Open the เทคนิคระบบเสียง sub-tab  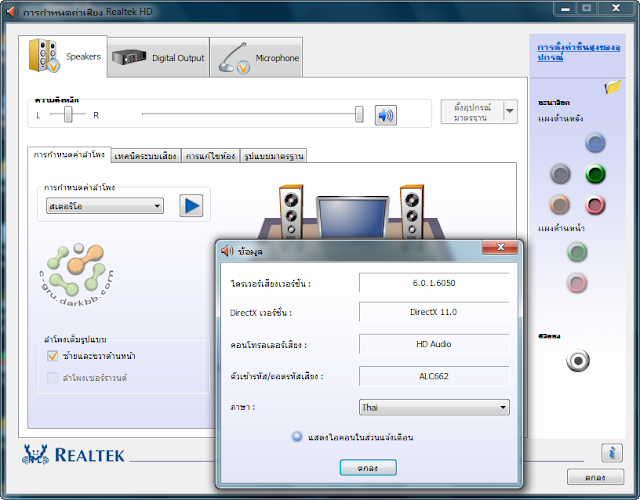[x=145, y=156]
